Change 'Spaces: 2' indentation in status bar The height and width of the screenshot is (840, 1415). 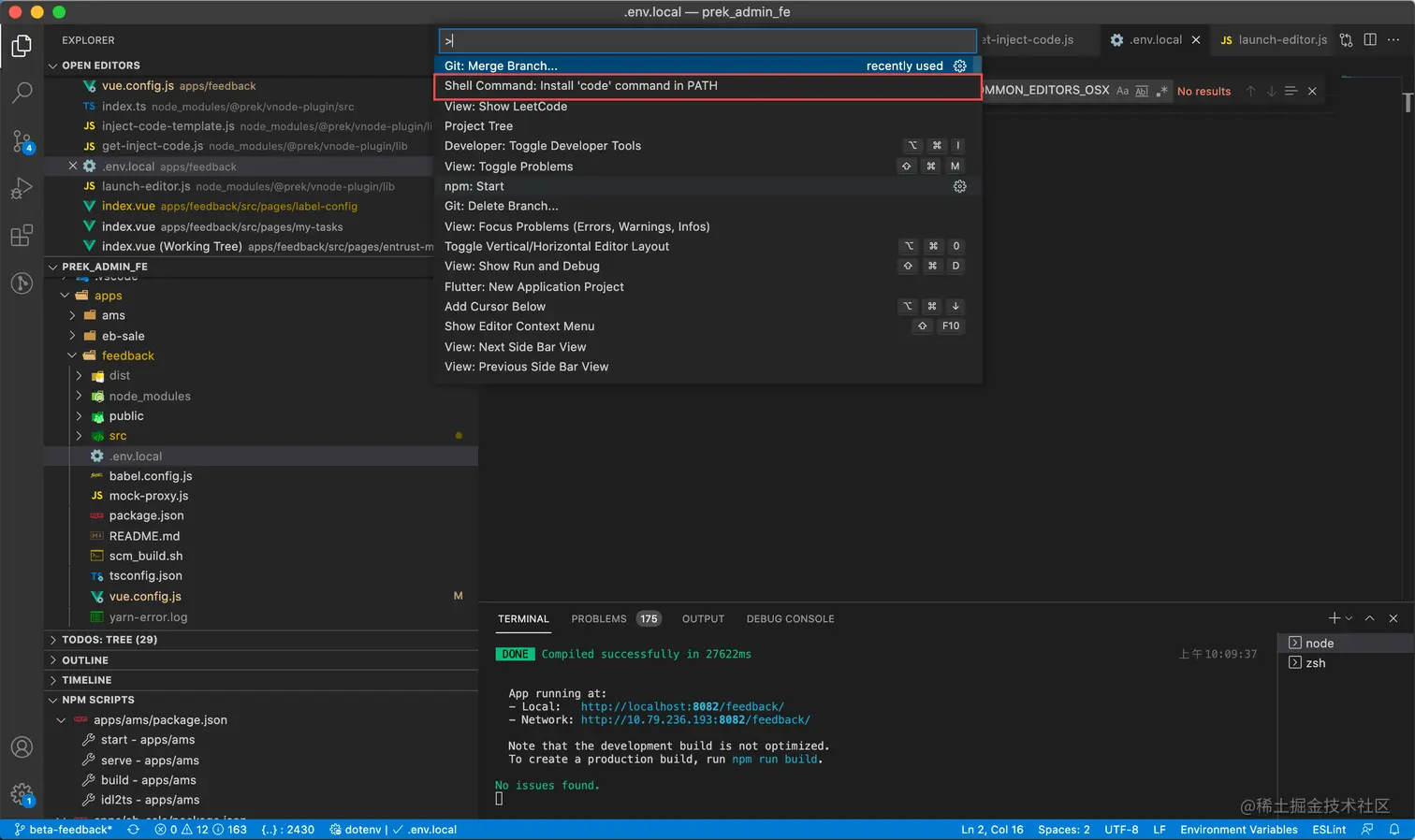click(1064, 830)
